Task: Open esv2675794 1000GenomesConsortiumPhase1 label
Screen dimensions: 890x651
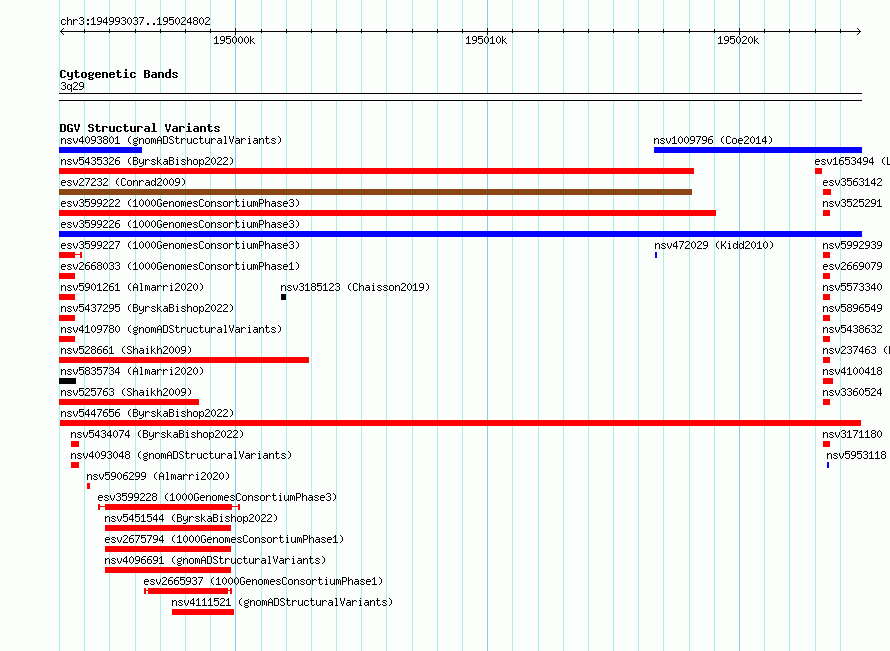Action: (x=224, y=539)
